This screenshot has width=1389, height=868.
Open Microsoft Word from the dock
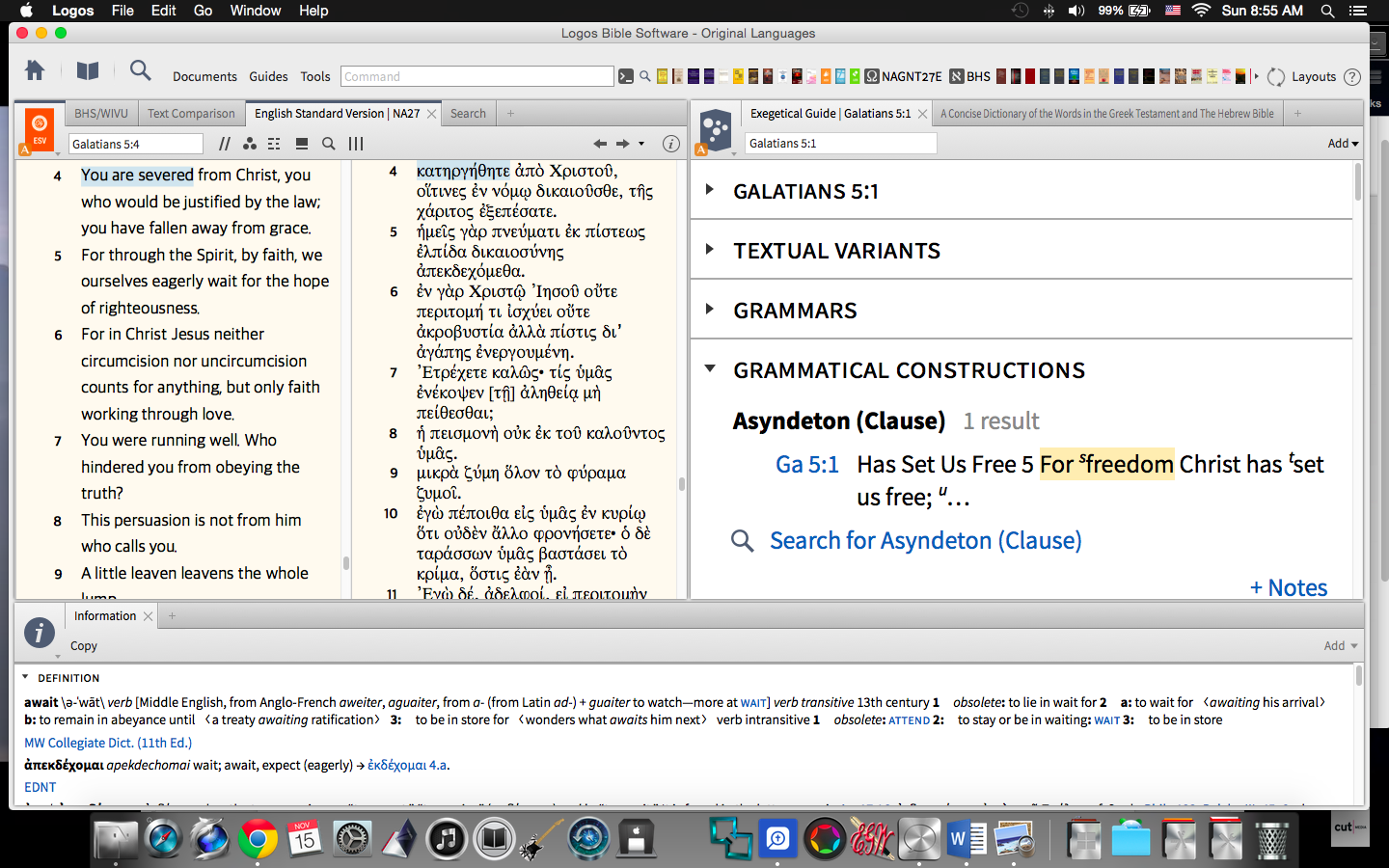[967, 838]
